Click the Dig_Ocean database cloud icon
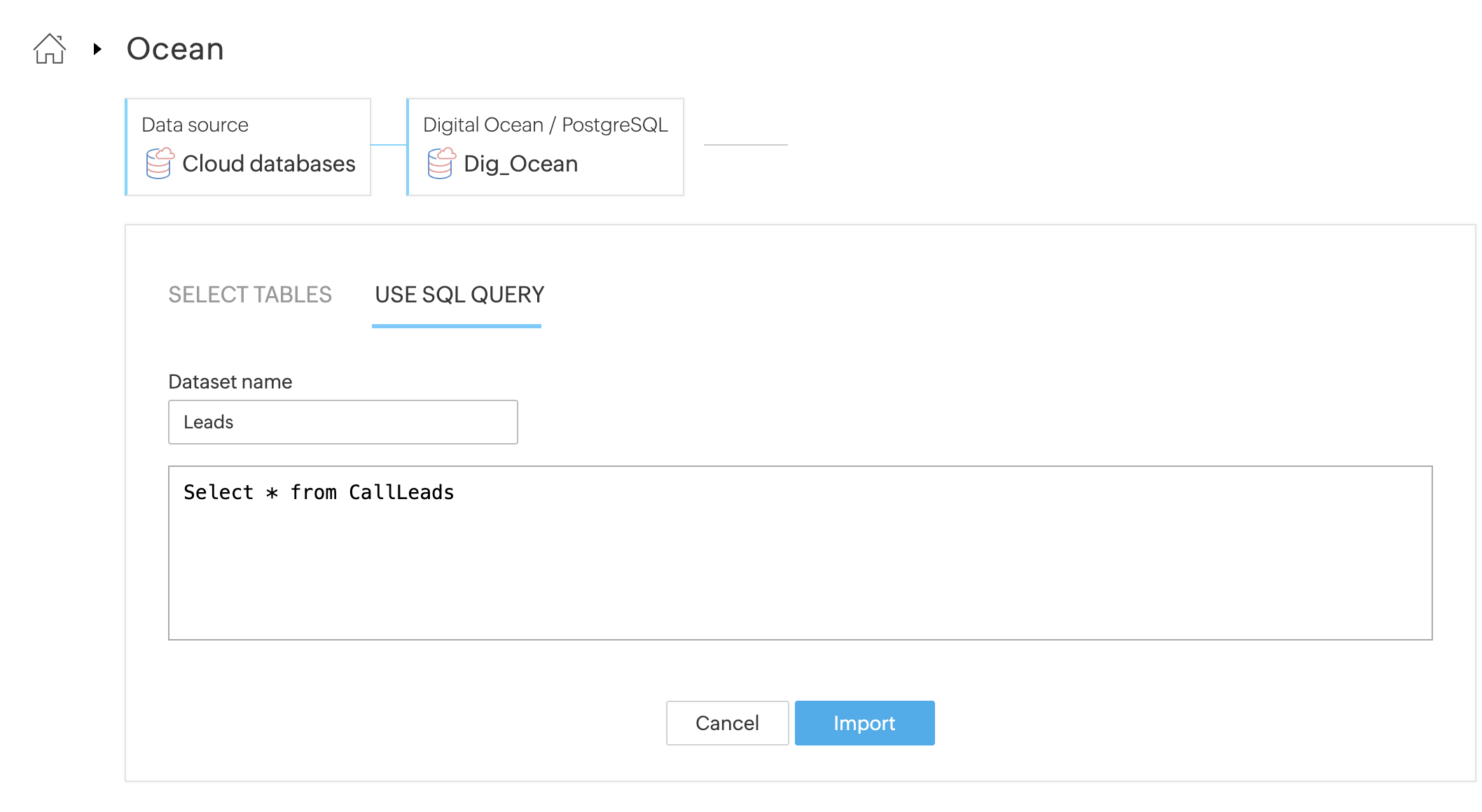 coord(441,163)
